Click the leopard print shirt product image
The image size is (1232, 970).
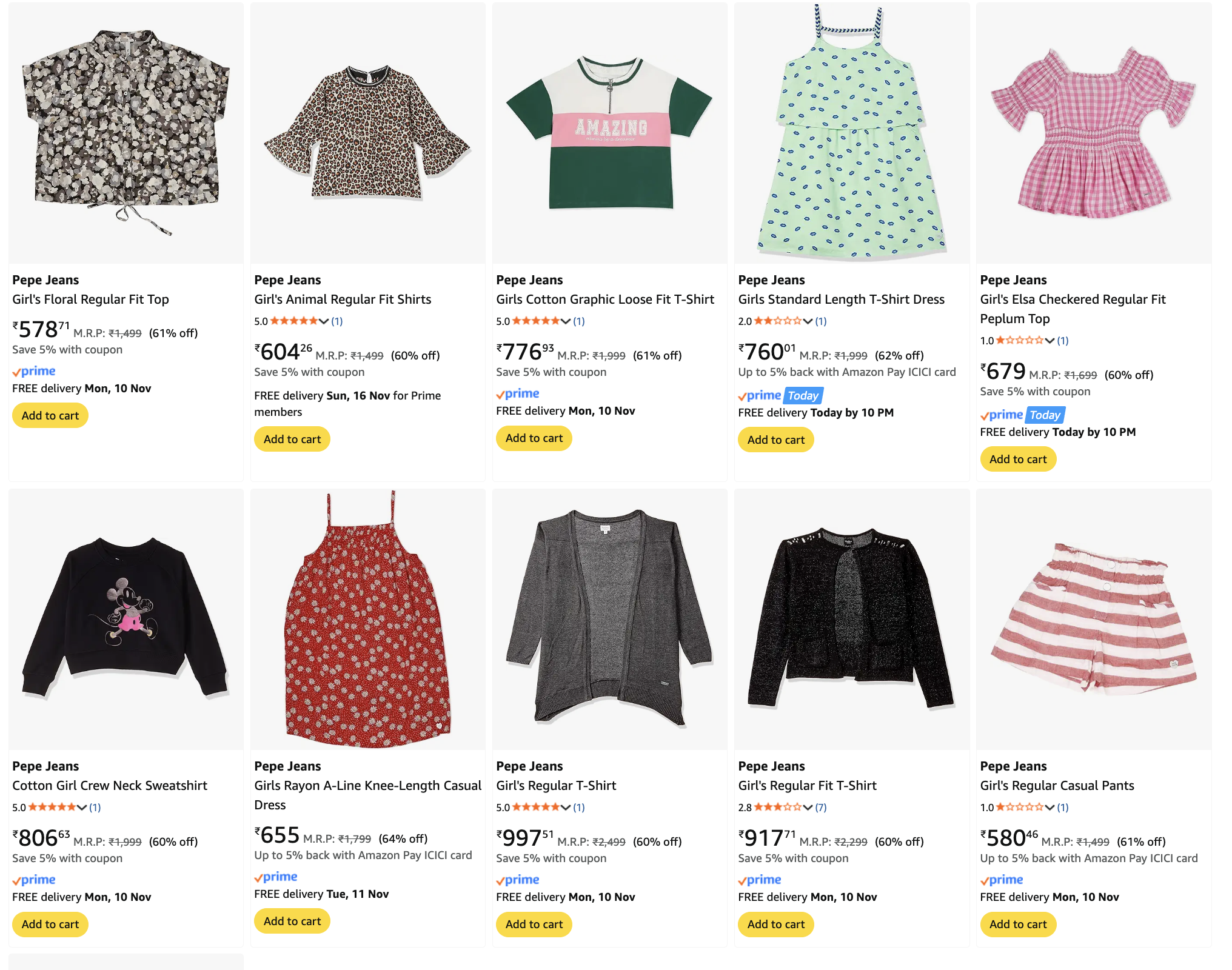pos(367,133)
